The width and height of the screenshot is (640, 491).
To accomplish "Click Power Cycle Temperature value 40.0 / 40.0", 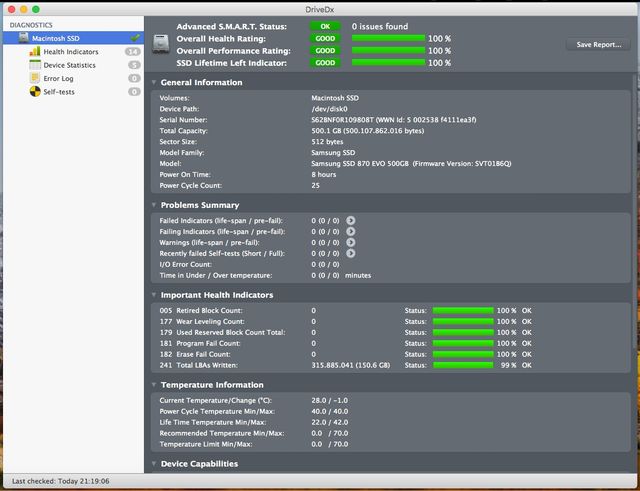I will coord(329,411).
